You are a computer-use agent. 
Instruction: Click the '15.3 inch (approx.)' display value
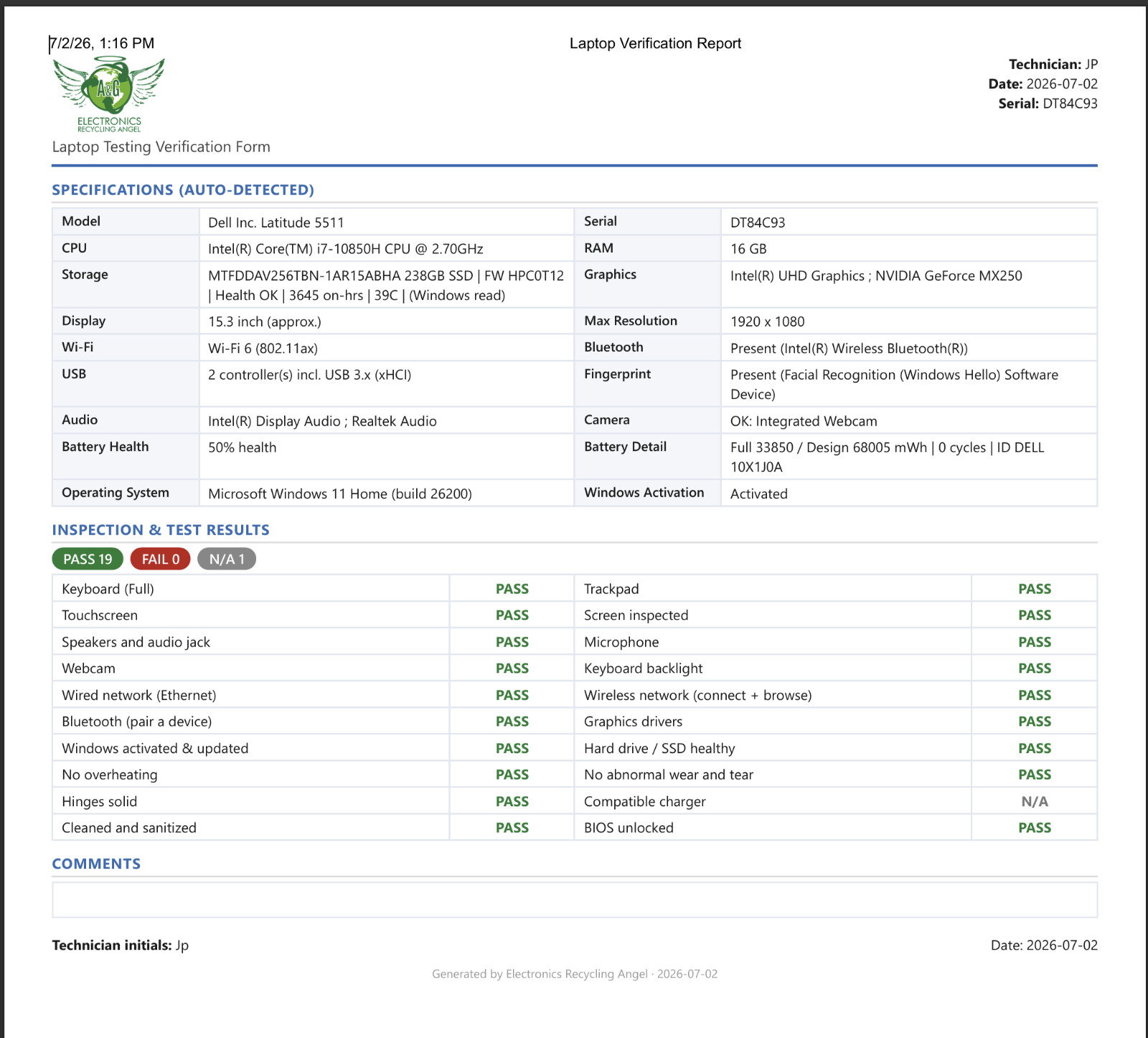tap(265, 322)
